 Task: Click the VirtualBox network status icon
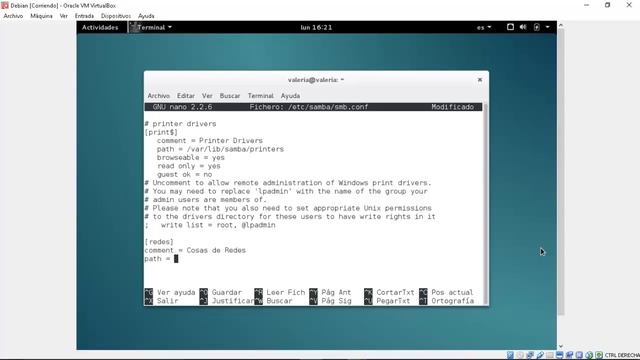coord(530,355)
